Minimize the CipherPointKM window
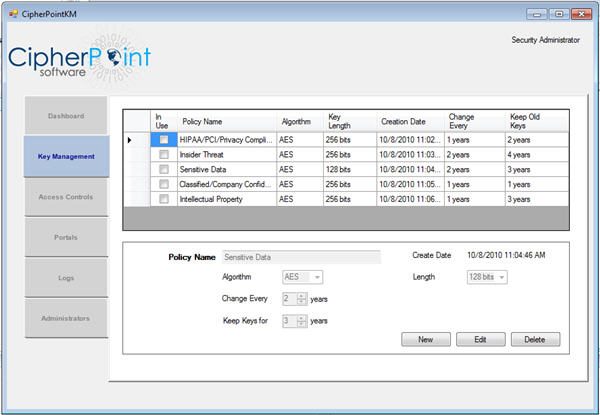Image resolution: width=600 pixels, height=415 pixels. (x=536, y=14)
